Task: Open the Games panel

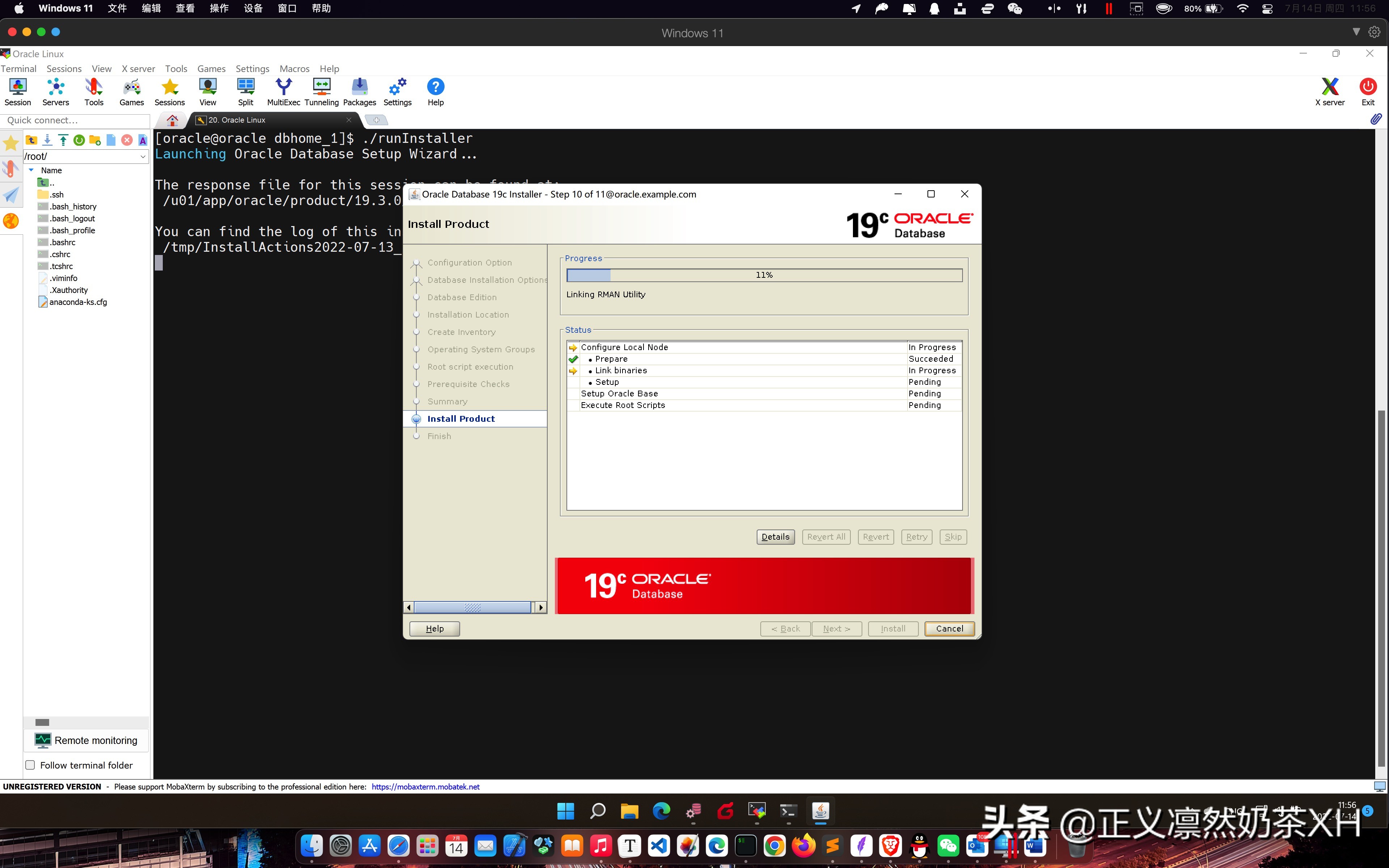Action: tap(131, 92)
